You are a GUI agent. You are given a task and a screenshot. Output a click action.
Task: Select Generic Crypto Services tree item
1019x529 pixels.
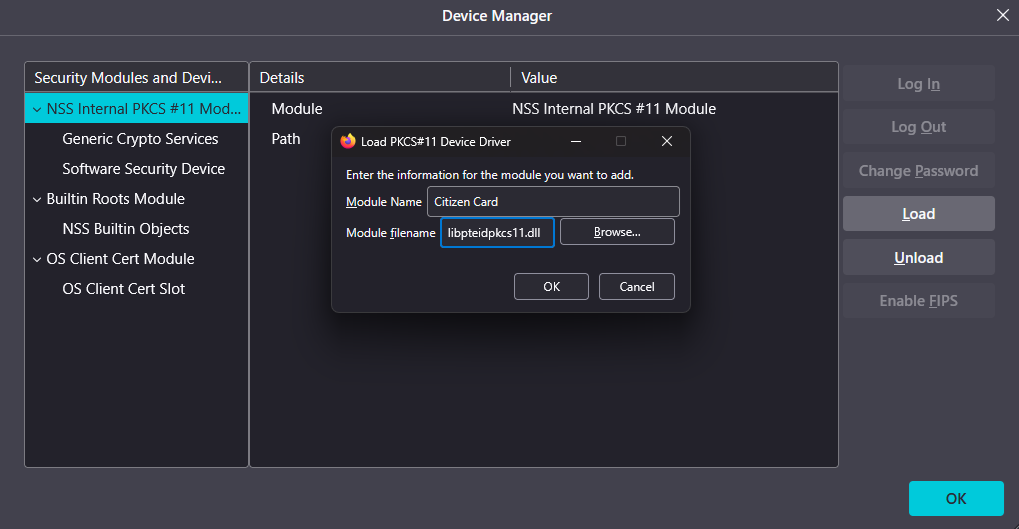140,139
